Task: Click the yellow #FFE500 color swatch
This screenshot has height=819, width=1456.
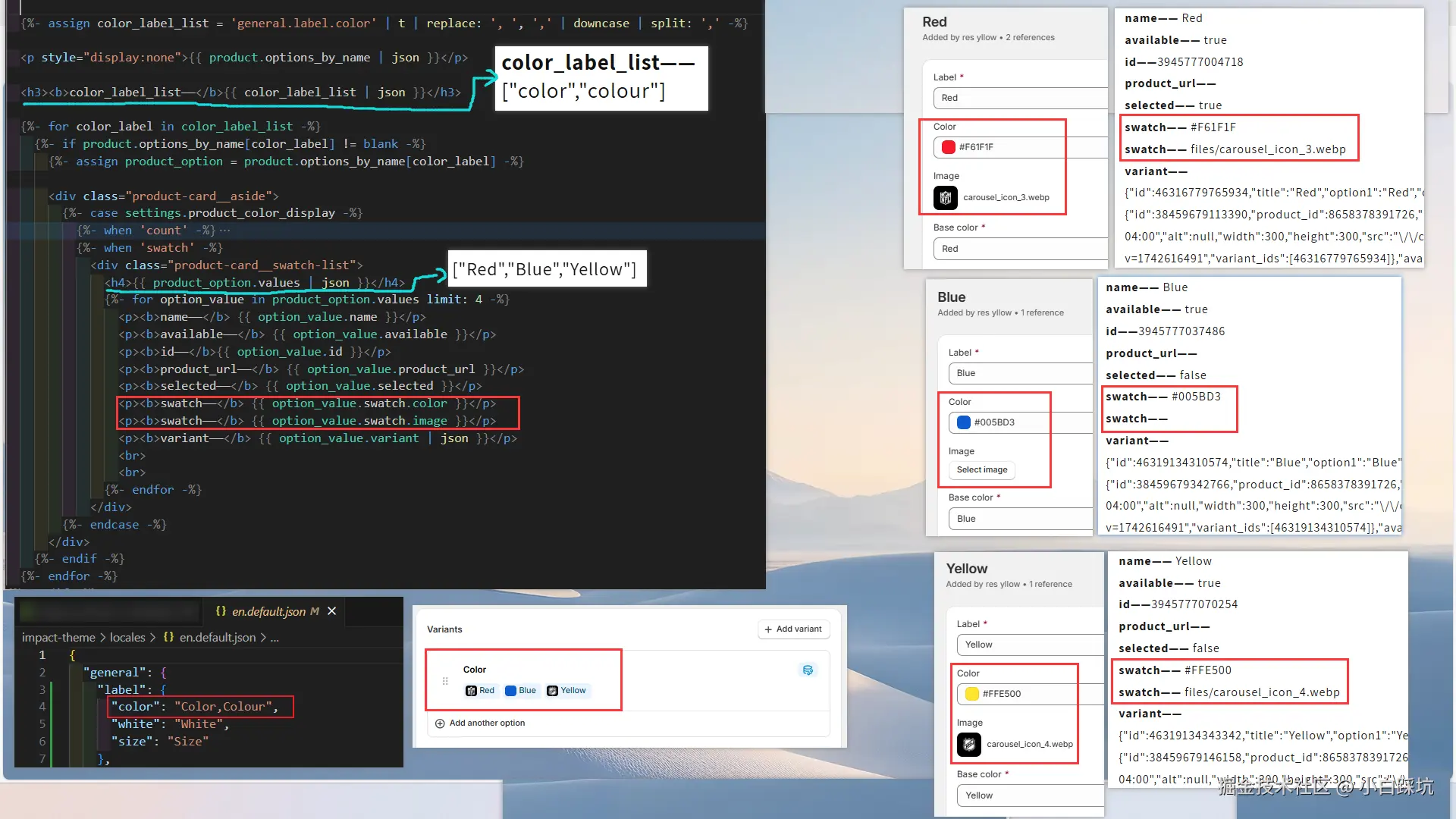Action: 971,694
